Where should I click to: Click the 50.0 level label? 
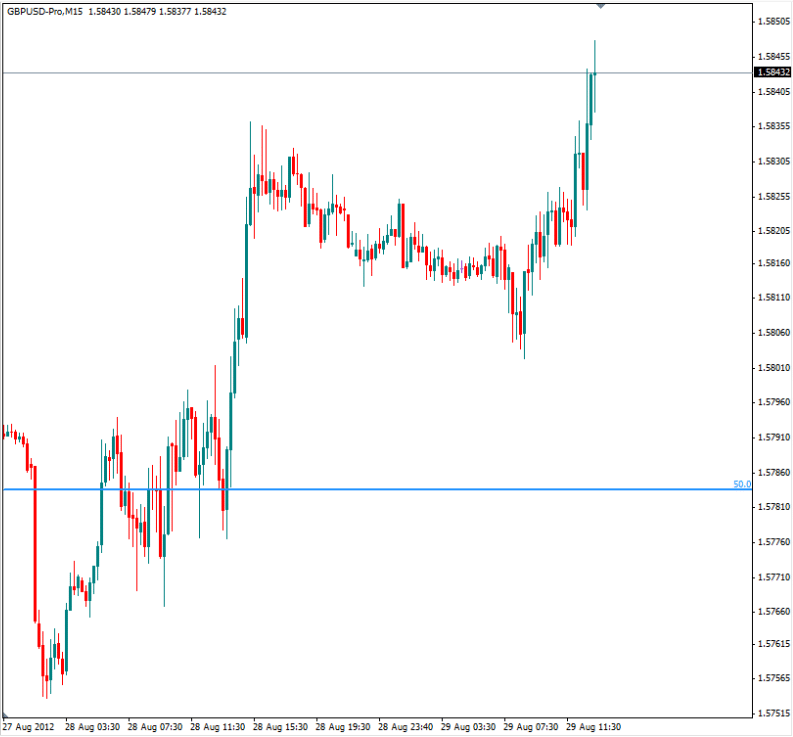[741, 484]
